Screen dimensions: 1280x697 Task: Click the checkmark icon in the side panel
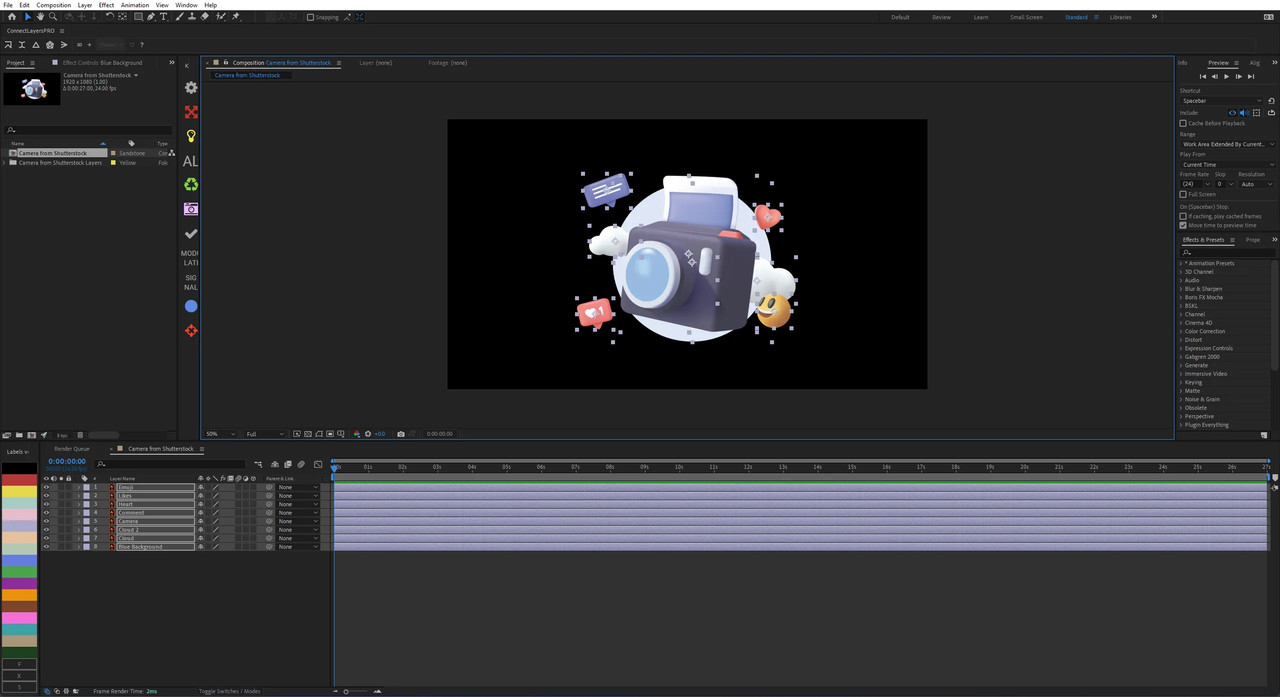point(191,234)
